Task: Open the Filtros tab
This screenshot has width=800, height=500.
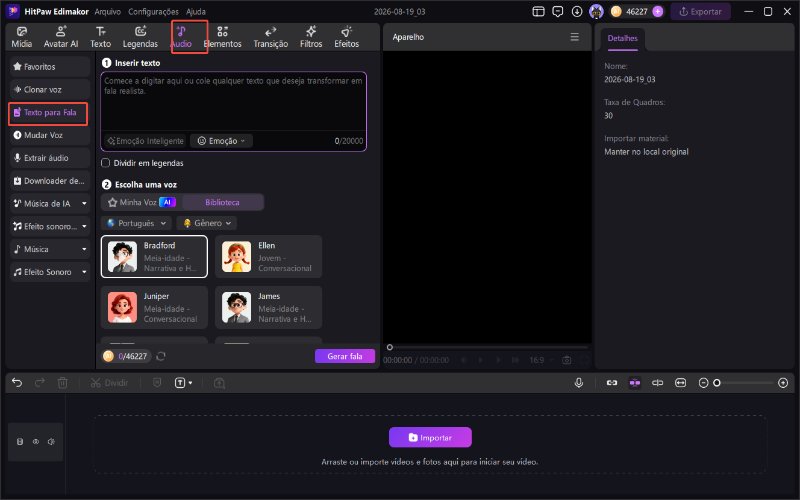Action: pyautogui.click(x=311, y=37)
